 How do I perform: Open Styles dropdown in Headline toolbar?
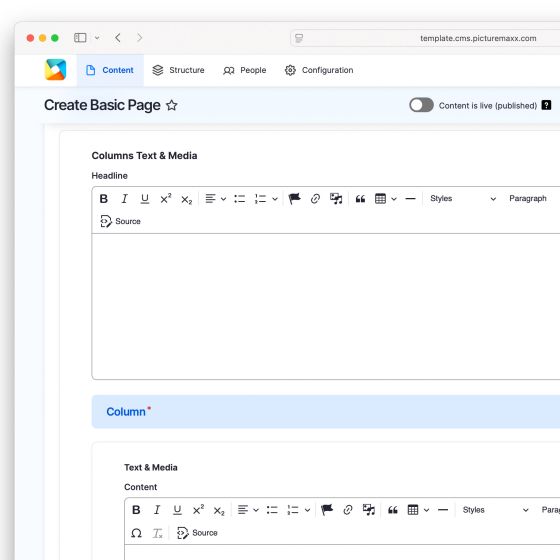pos(462,199)
